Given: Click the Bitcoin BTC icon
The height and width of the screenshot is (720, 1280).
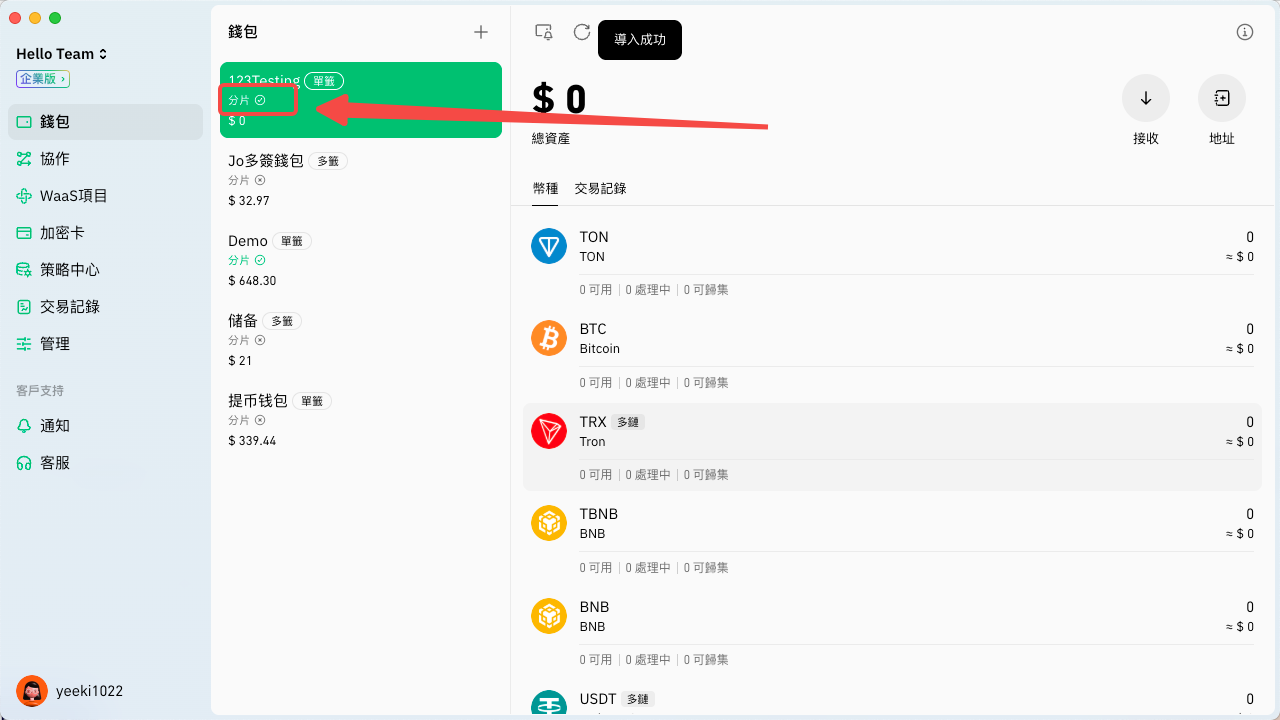Looking at the screenshot, I should pos(549,338).
